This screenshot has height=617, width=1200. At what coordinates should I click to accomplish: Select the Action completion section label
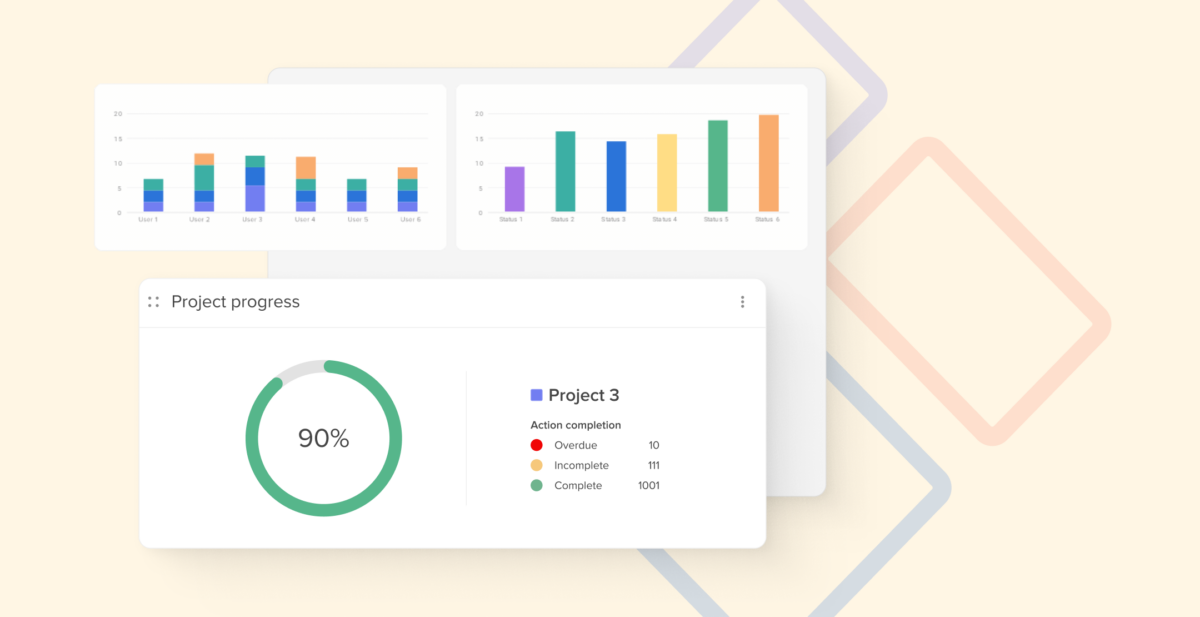(577, 424)
